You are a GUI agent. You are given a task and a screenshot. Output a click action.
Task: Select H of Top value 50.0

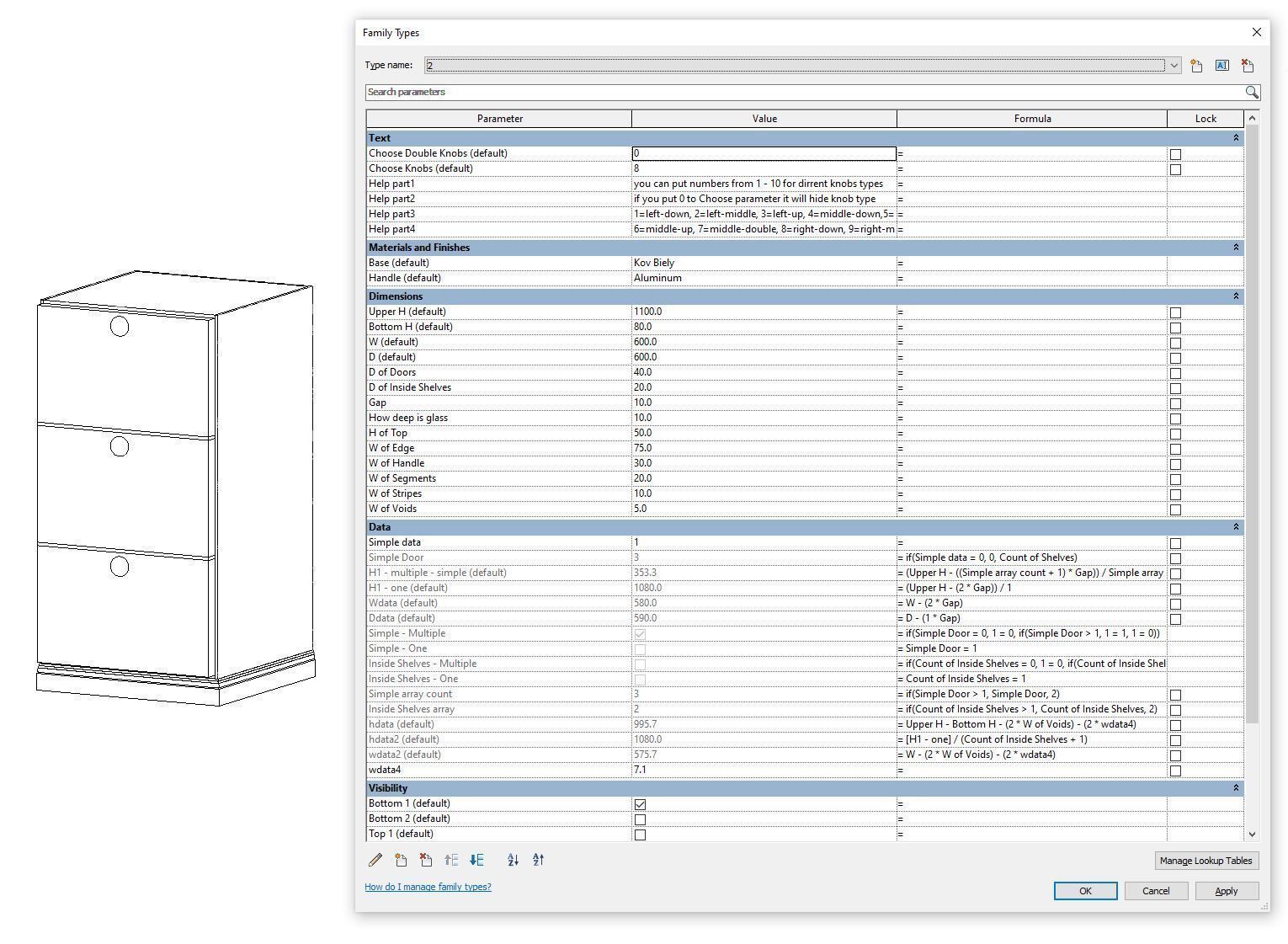(764, 433)
